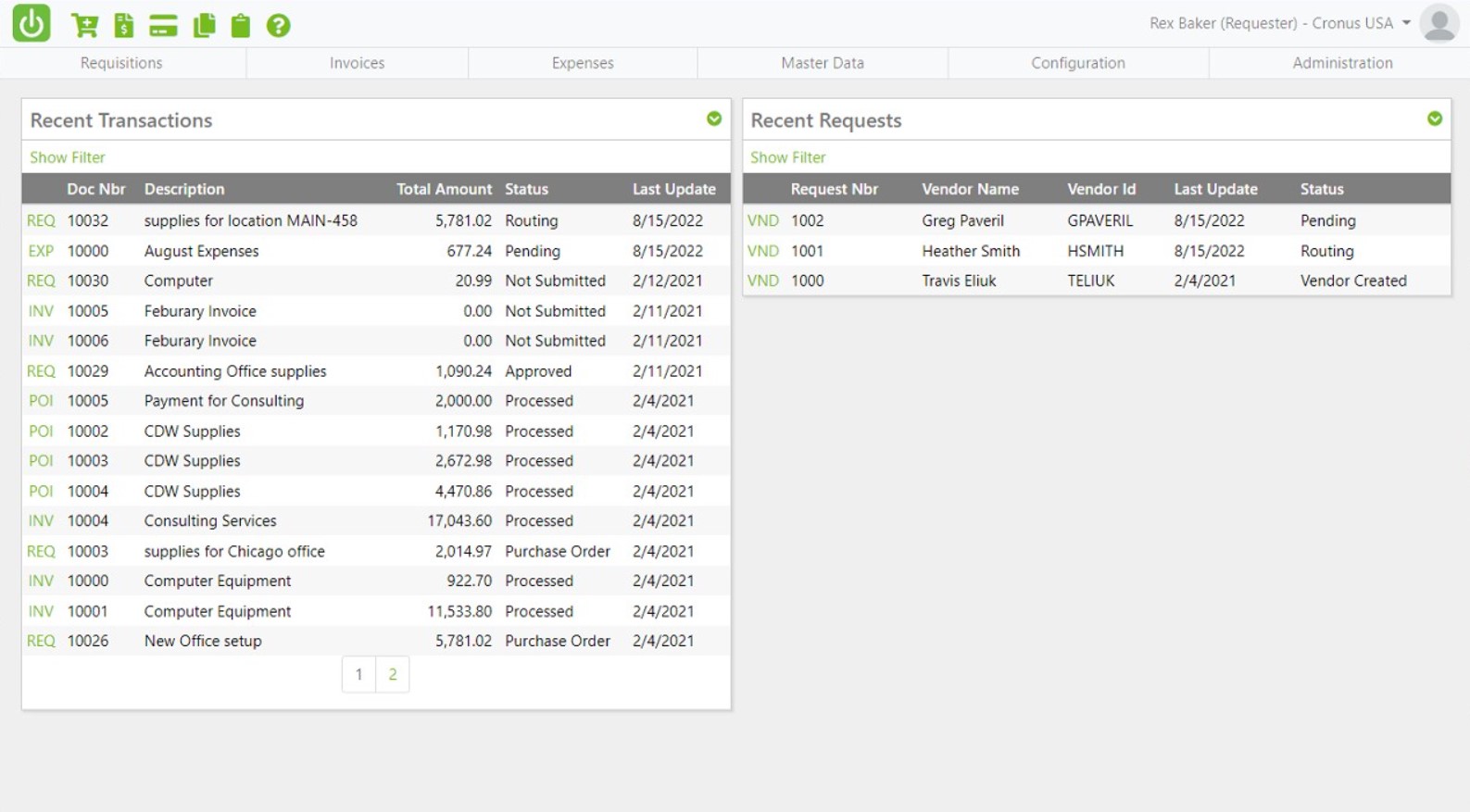Open the Administration menu
Image resolution: width=1470 pixels, height=812 pixels.
click(1342, 63)
